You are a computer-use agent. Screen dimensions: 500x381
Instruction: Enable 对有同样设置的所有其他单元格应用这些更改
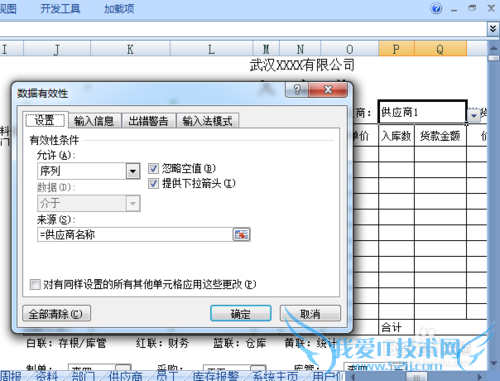click(35, 285)
